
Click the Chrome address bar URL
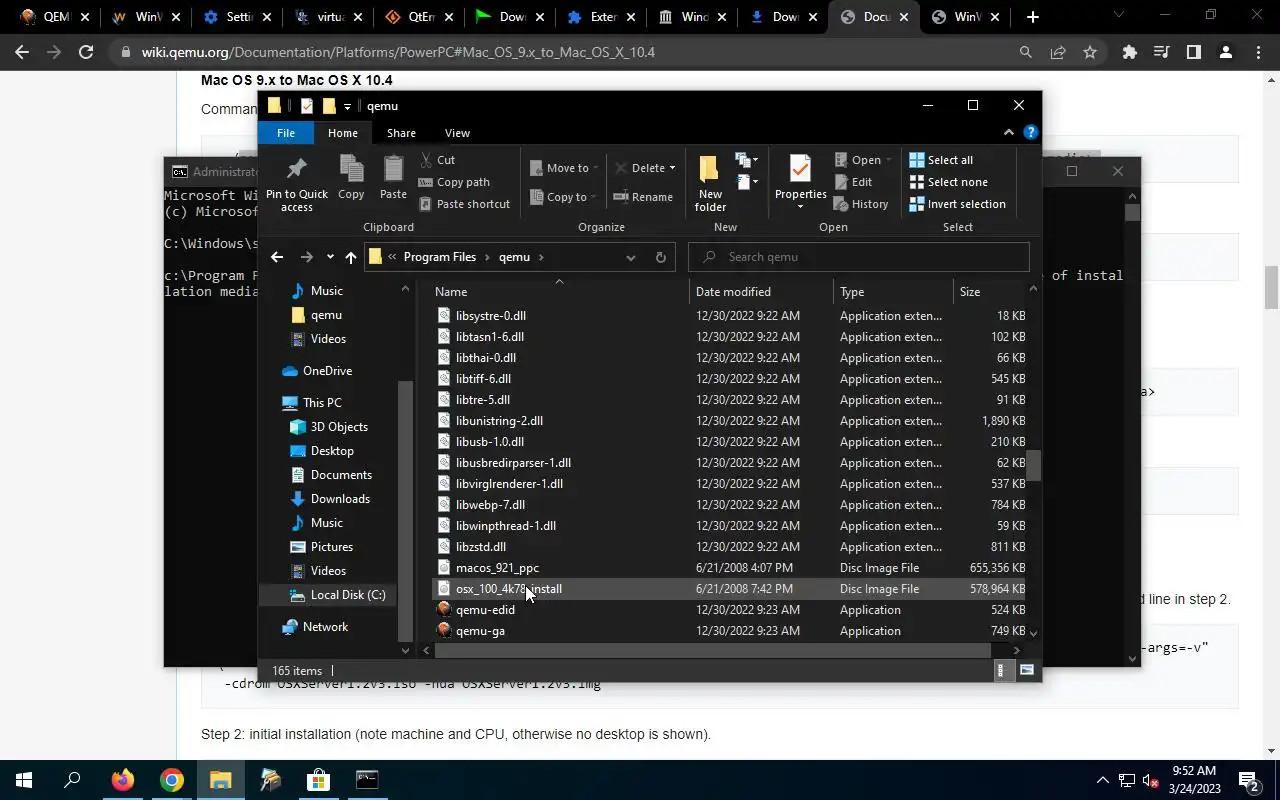[398, 52]
